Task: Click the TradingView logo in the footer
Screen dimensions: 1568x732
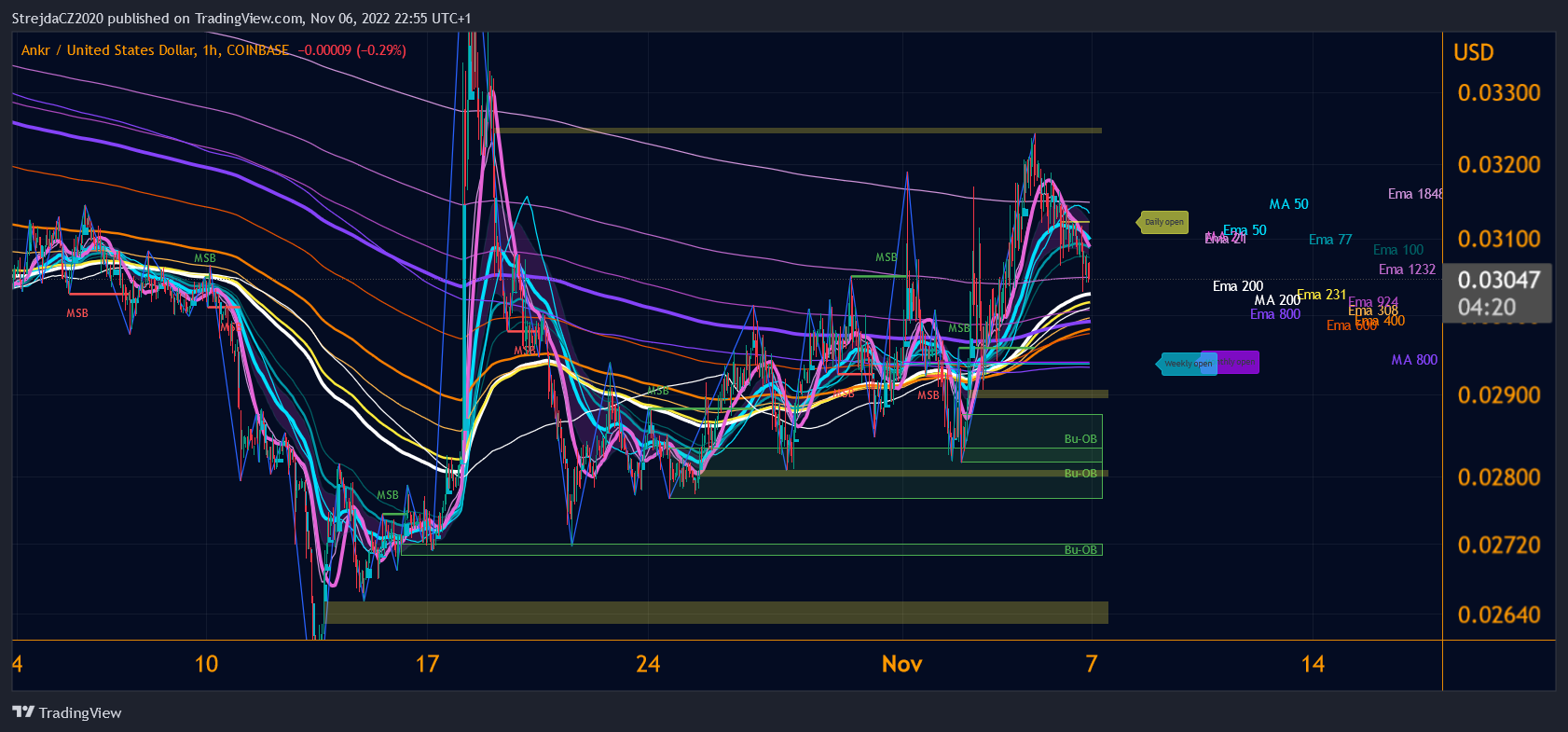Action: pos(67,712)
